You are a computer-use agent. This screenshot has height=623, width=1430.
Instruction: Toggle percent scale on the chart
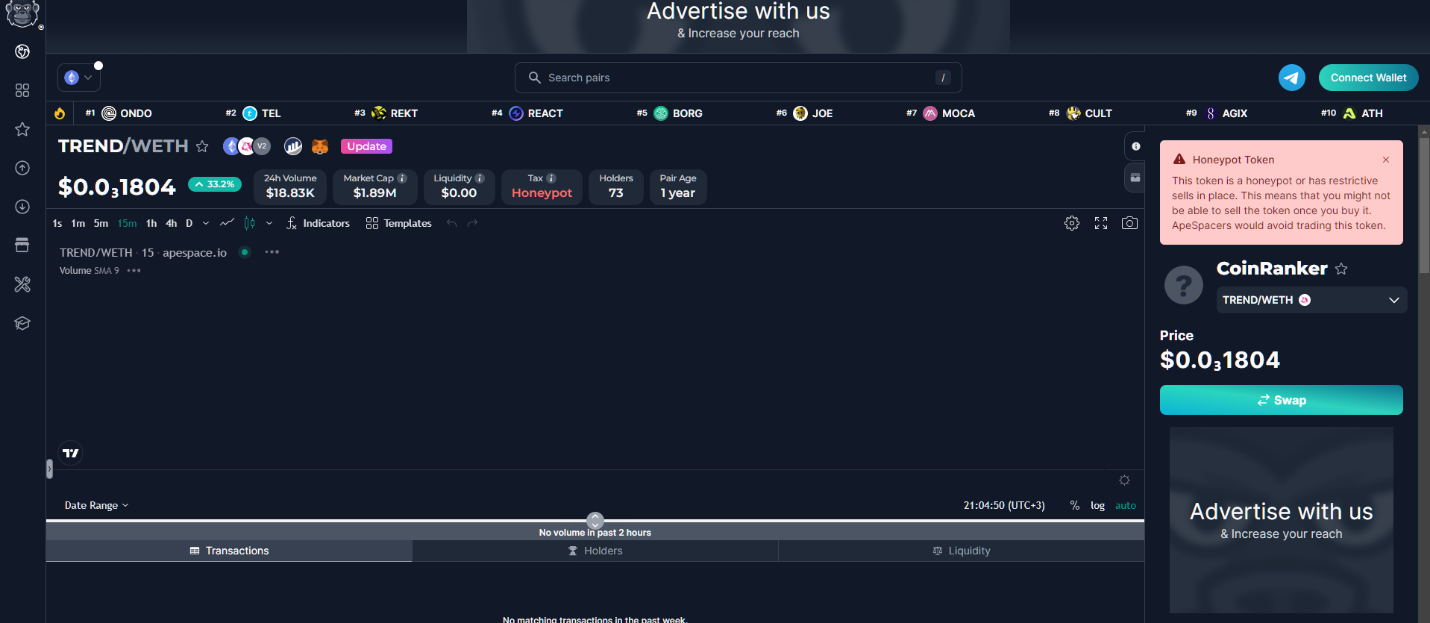pos(1074,506)
